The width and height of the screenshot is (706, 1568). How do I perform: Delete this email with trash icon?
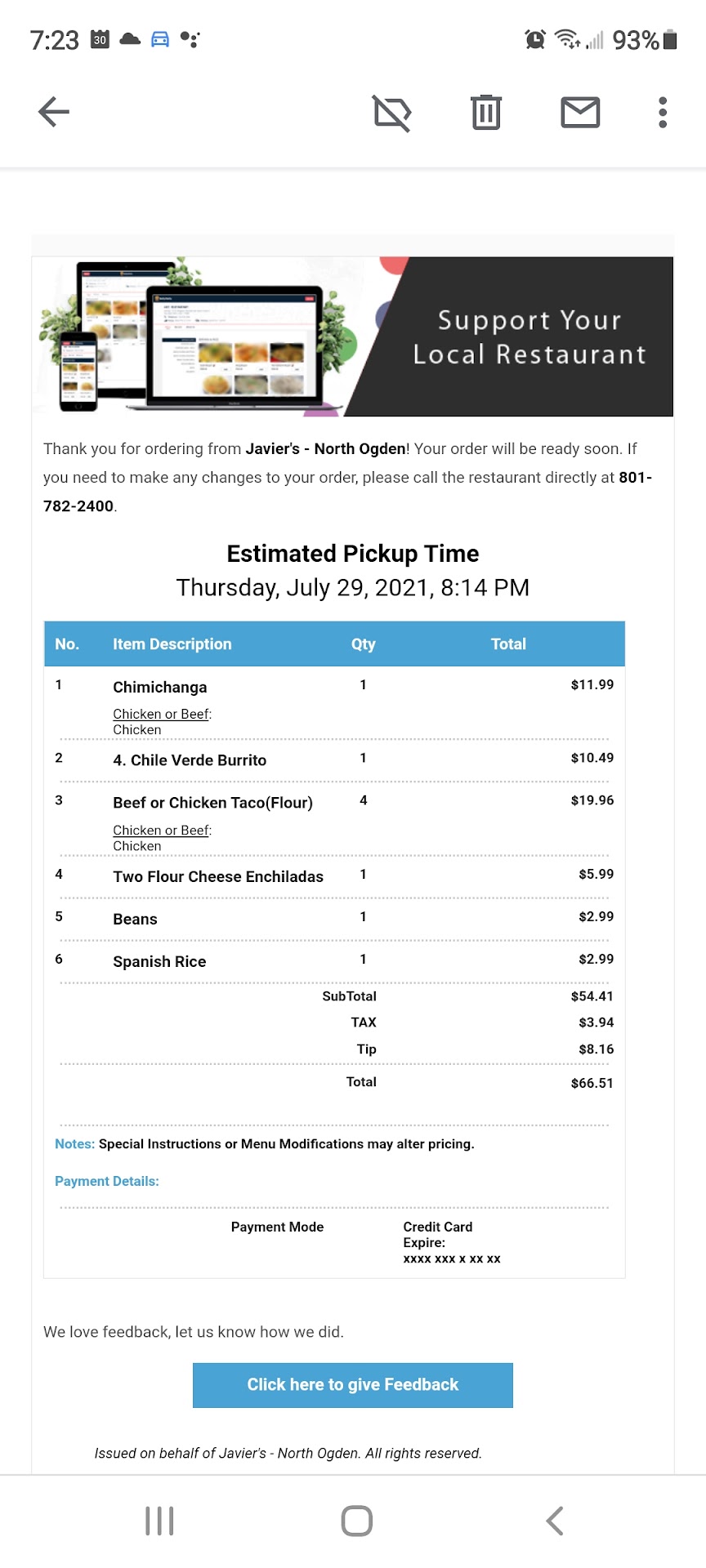[485, 112]
